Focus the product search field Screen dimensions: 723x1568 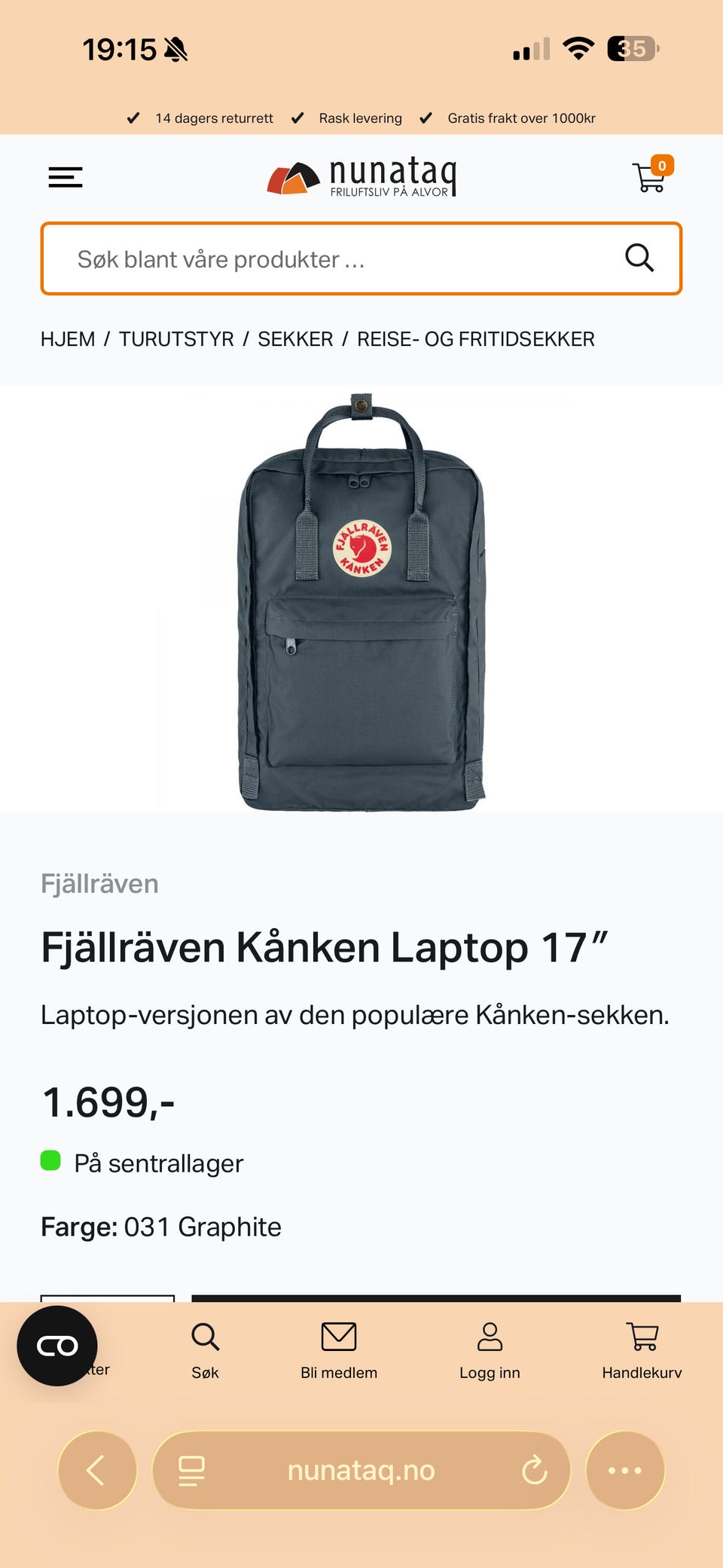361,258
